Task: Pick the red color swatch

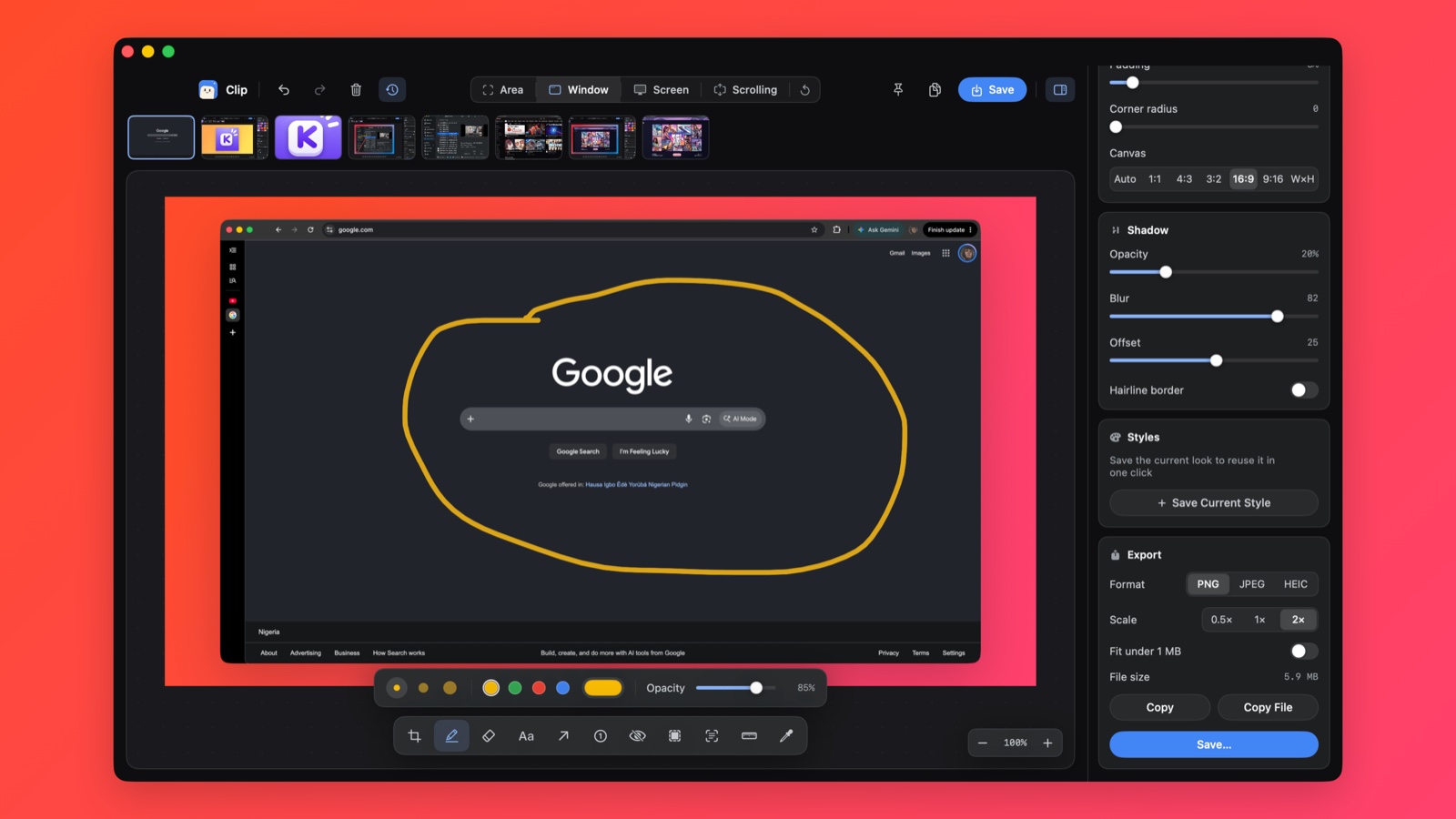Action: tap(539, 688)
